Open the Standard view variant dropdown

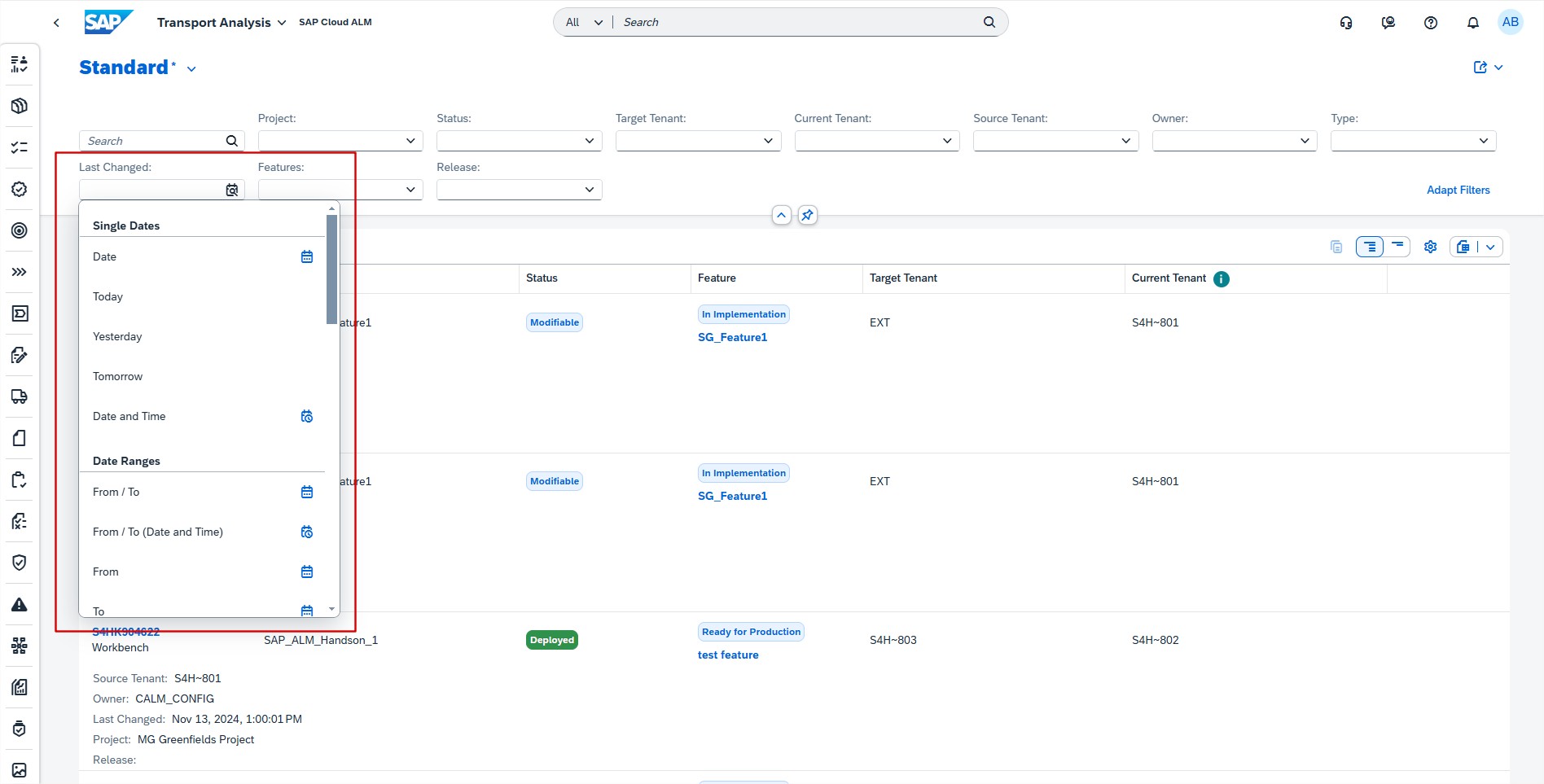point(191,69)
